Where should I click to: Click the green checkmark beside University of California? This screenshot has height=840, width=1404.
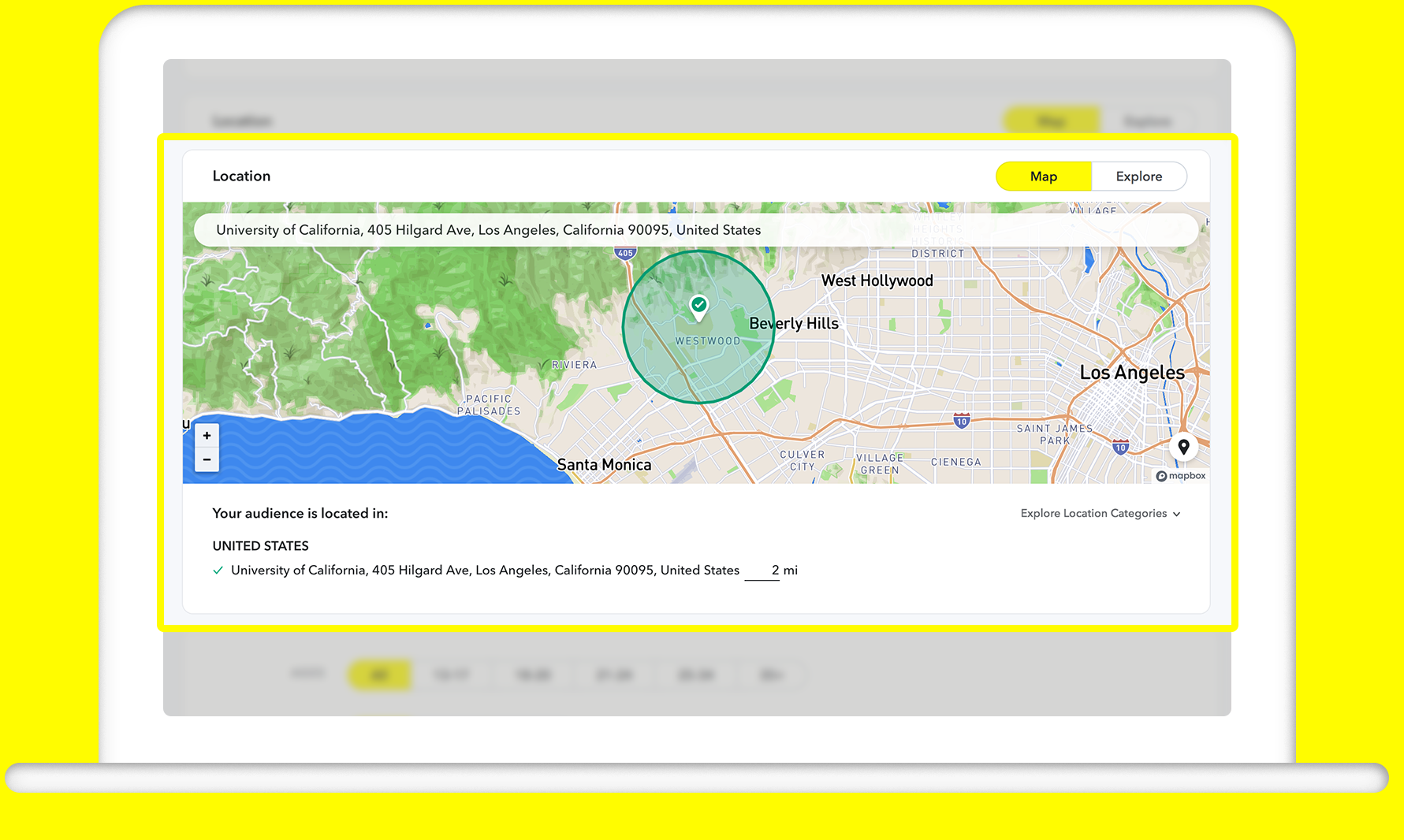pyautogui.click(x=218, y=571)
